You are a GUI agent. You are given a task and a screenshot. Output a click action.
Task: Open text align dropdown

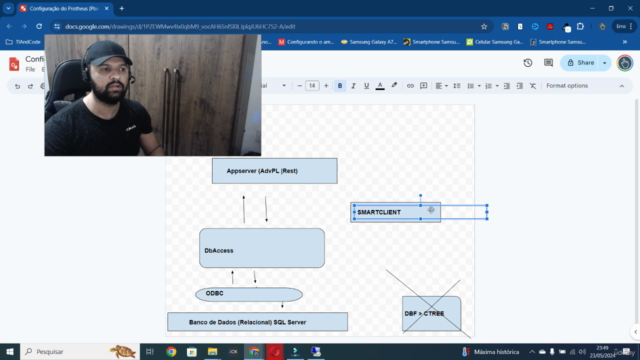441,86
